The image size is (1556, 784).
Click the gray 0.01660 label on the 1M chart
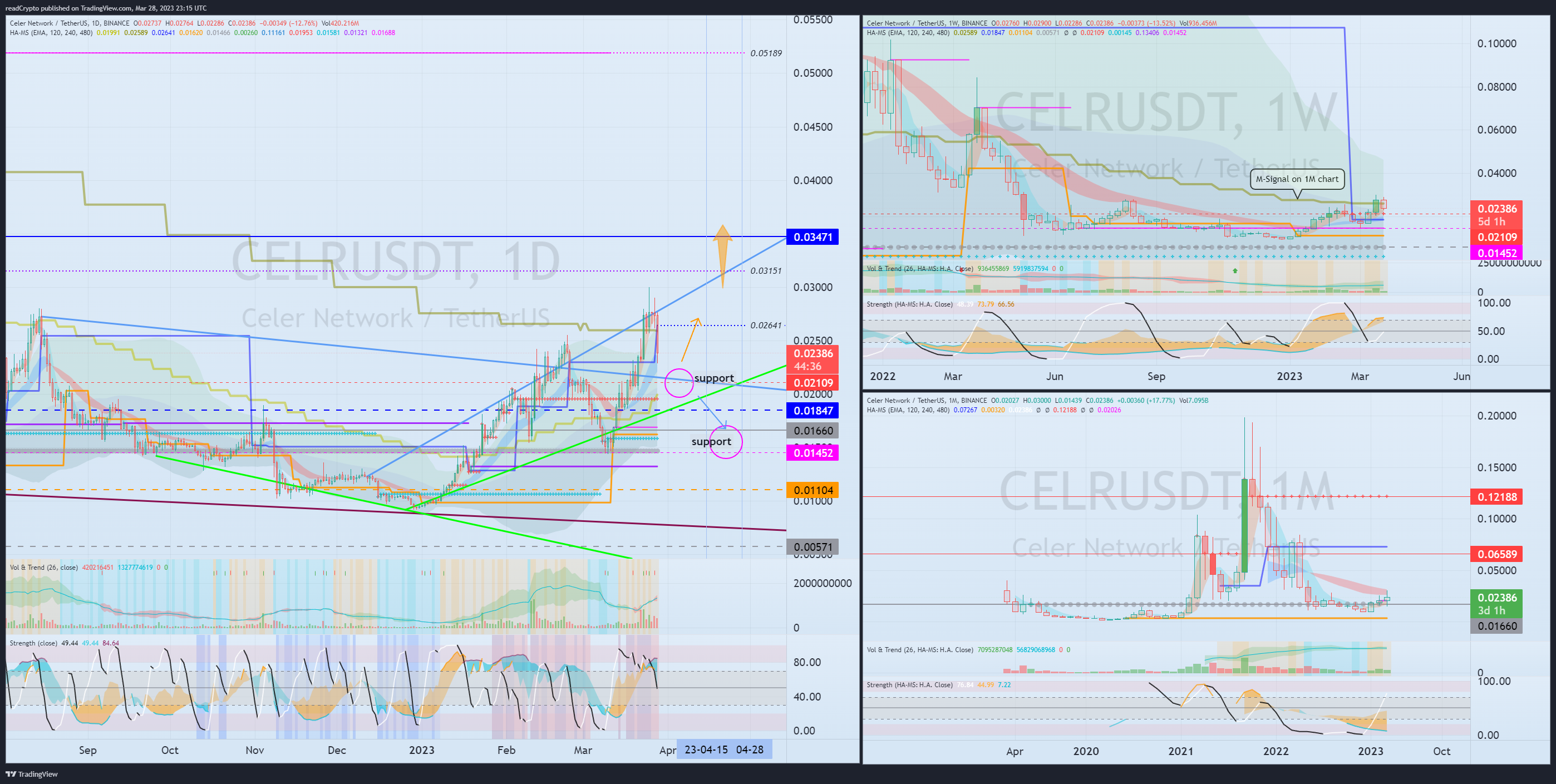point(1496,626)
